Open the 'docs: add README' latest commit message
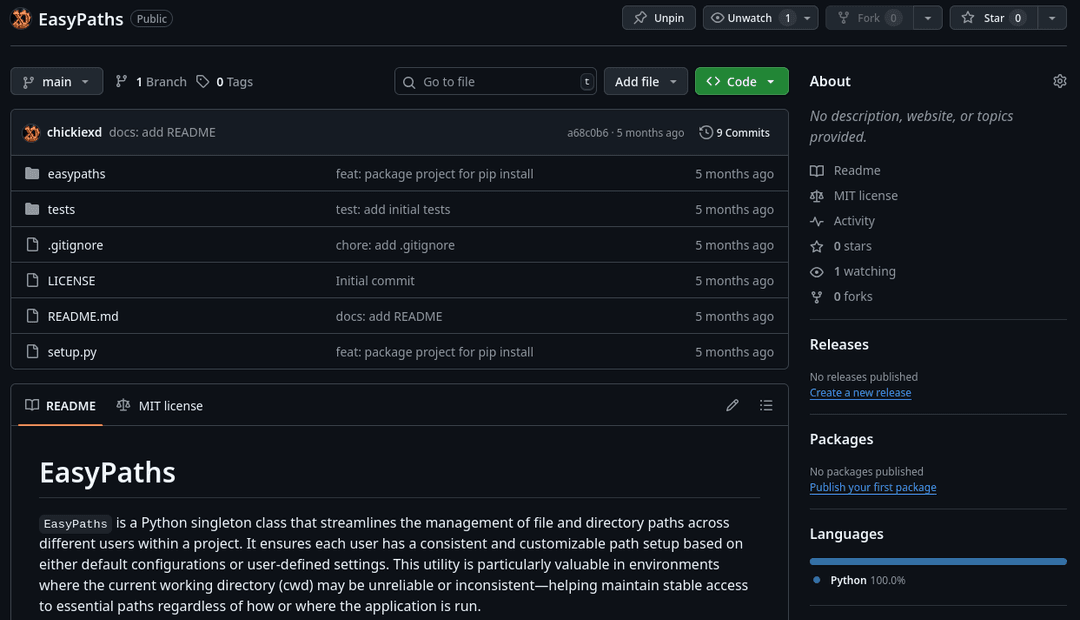The image size is (1080, 620). click(162, 132)
